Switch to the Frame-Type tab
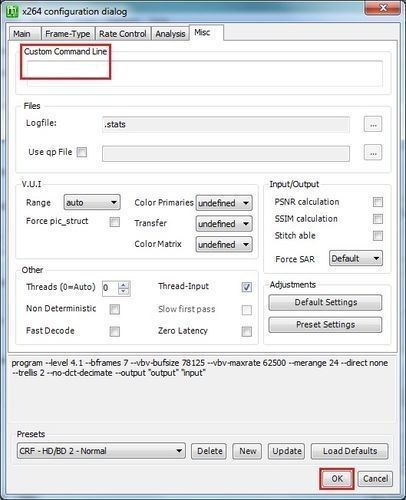This screenshot has width=406, height=500. [x=68, y=34]
